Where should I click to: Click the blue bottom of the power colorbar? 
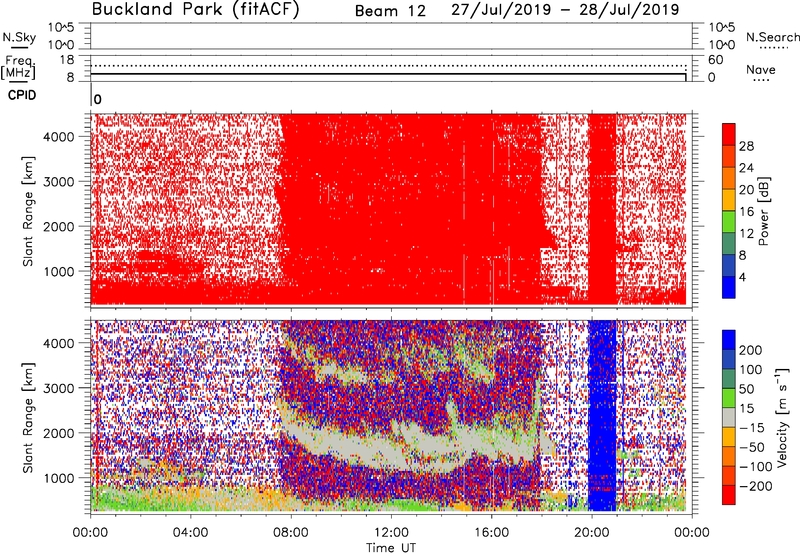(x=729, y=287)
